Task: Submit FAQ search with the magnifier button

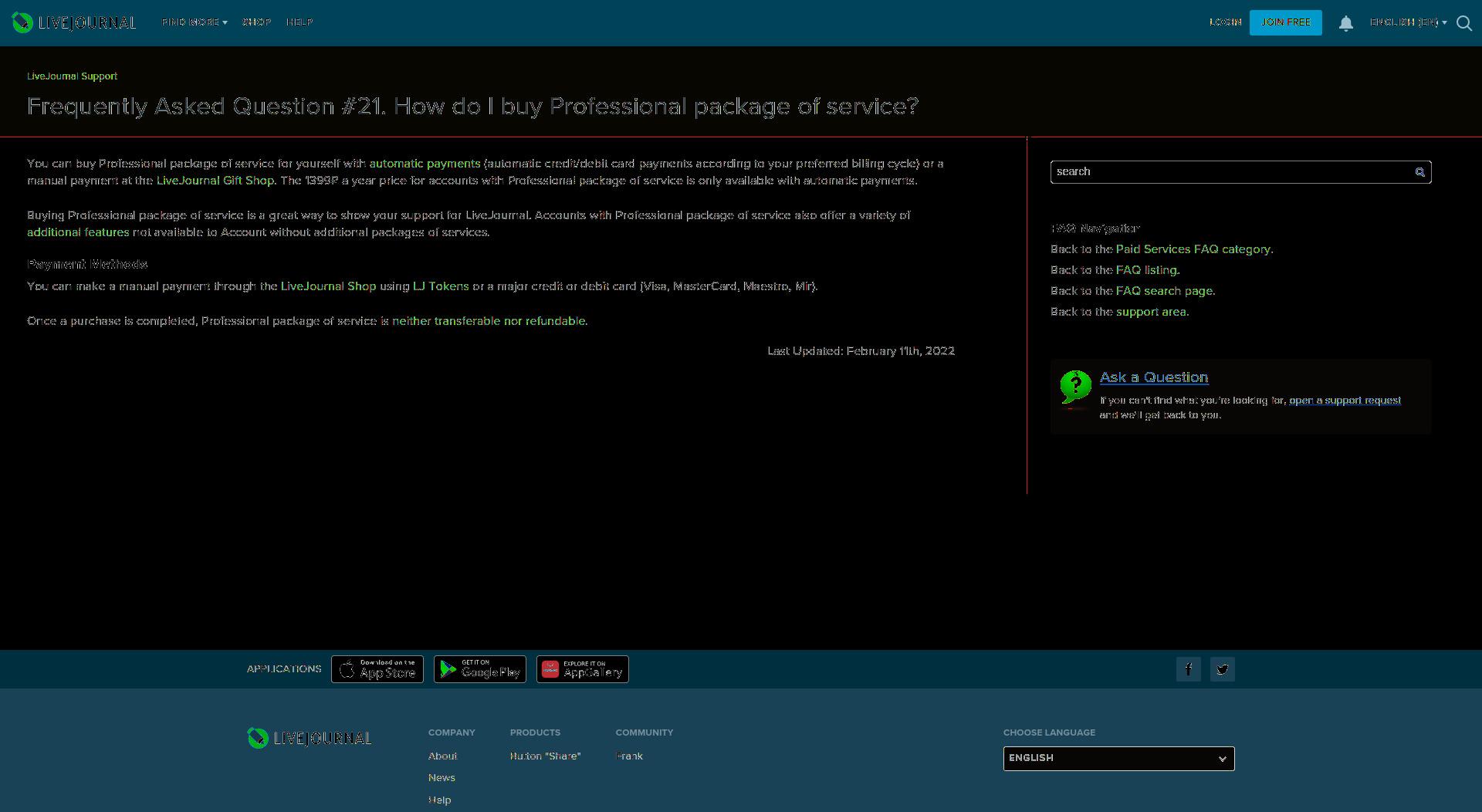Action: [1419, 172]
